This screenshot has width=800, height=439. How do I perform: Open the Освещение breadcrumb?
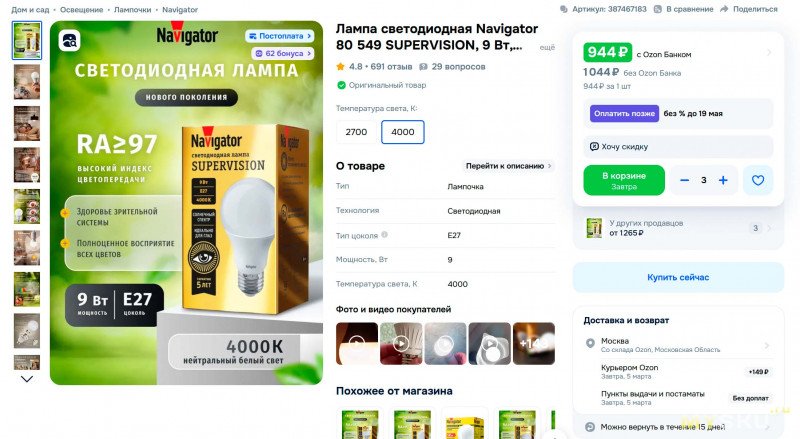(x=82, y=10)
